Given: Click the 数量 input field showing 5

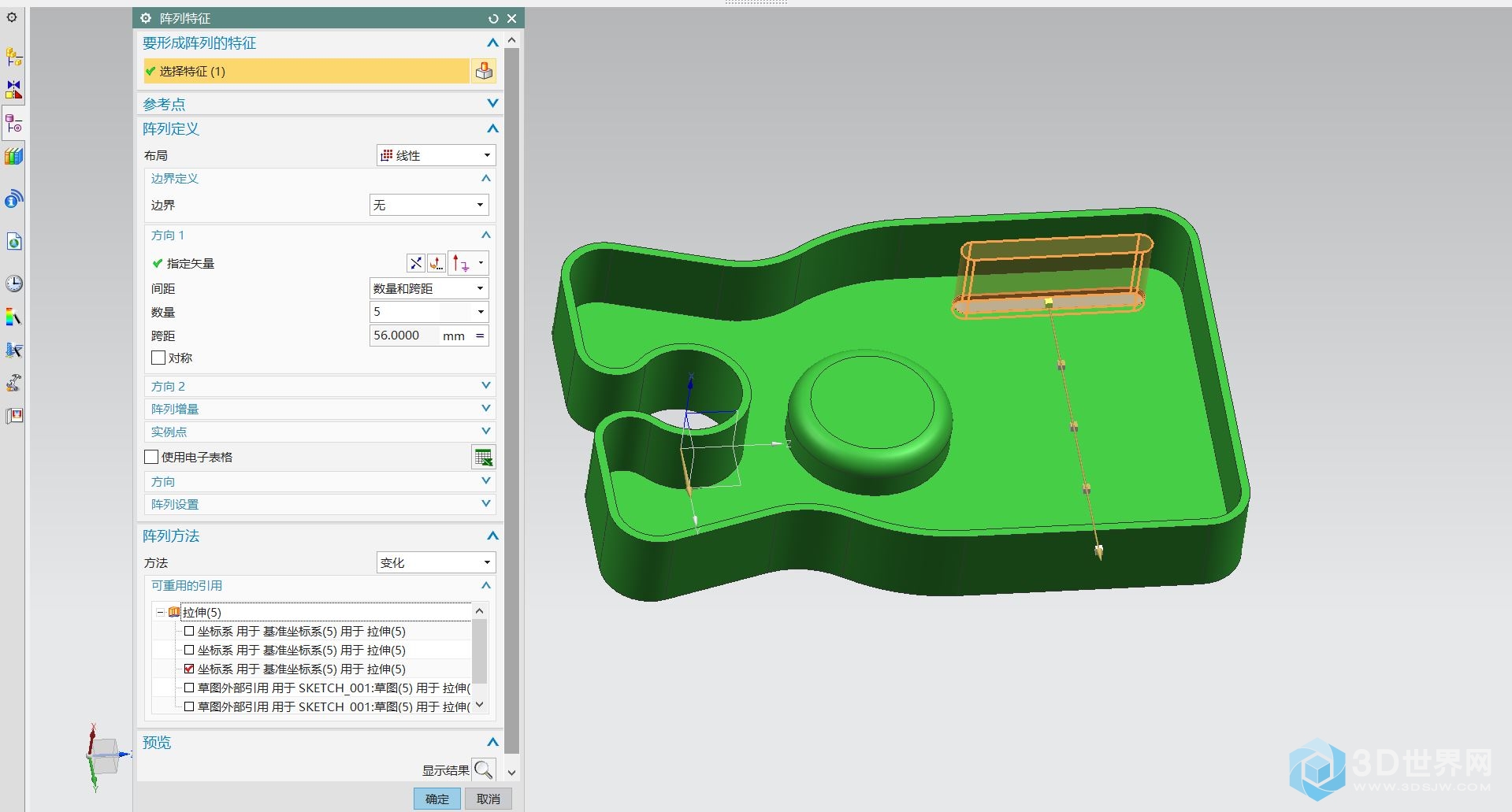Looking at the screenshot, I should point(421,312).
